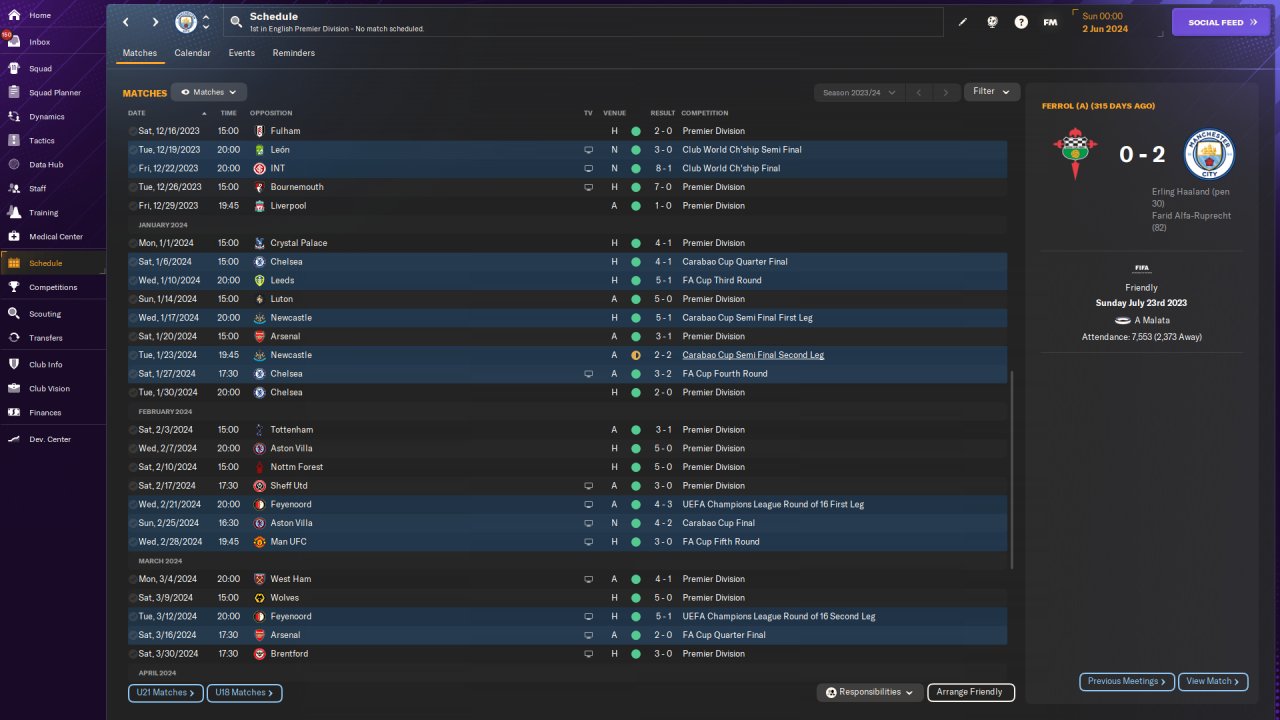Viewport: 1280px width, 720px height.
Task: Switch to the Matches tab
Action: coord(140,53)
